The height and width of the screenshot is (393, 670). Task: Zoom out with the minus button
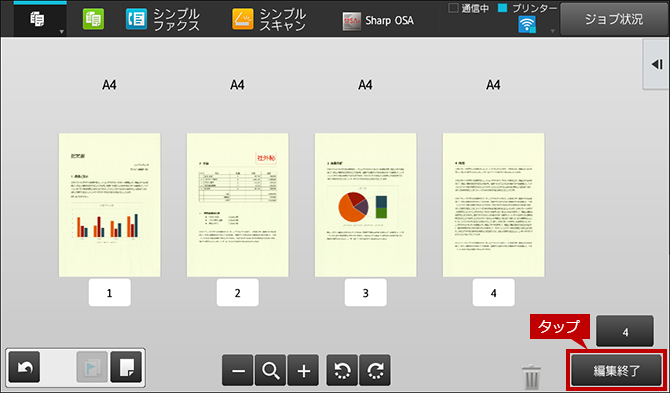tap(238, 370)
